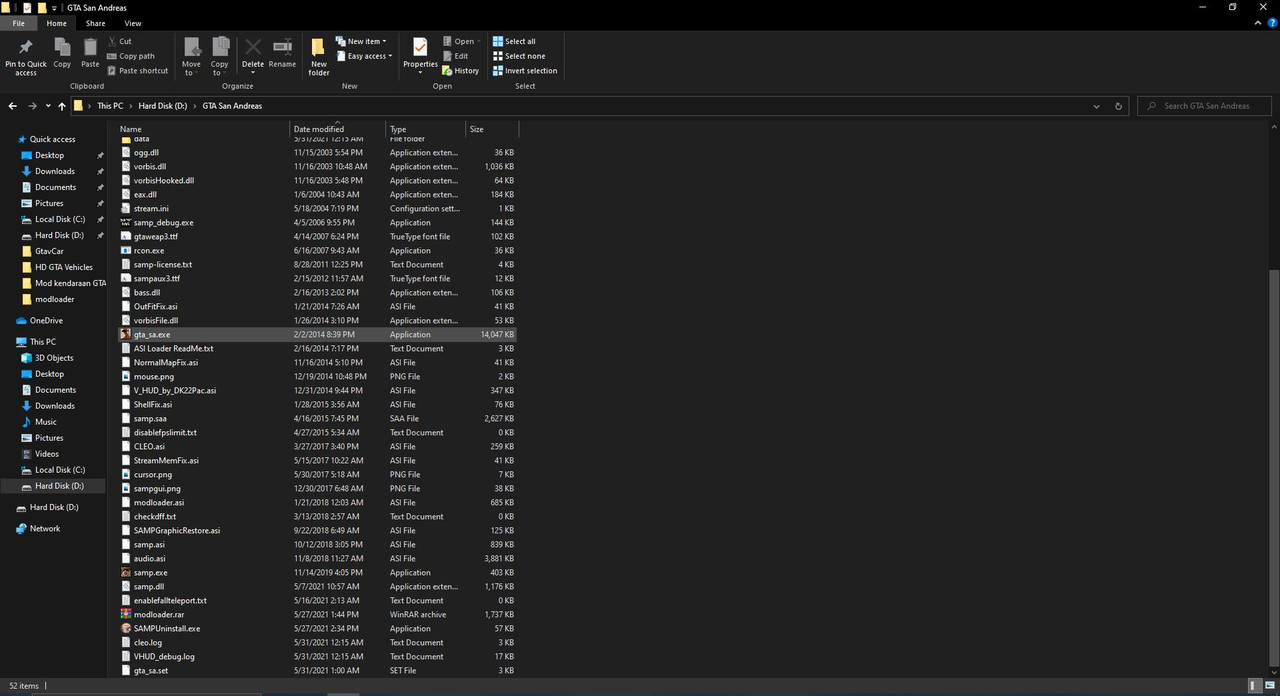The width and height of the screenshot is (1280, 696).
Task: Navigate to This PC in breadcrumb
Action: tap(110, 106)
